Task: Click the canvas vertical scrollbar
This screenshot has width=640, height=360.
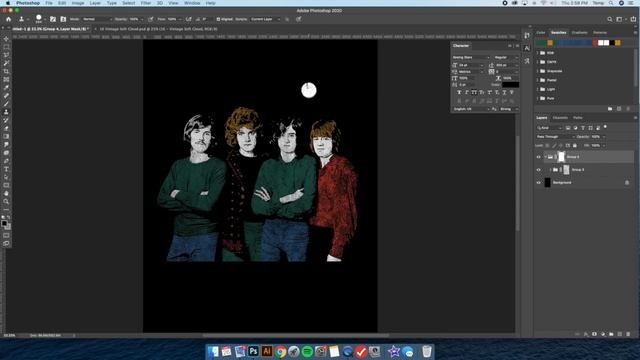Action: click(x=518, y=184)
